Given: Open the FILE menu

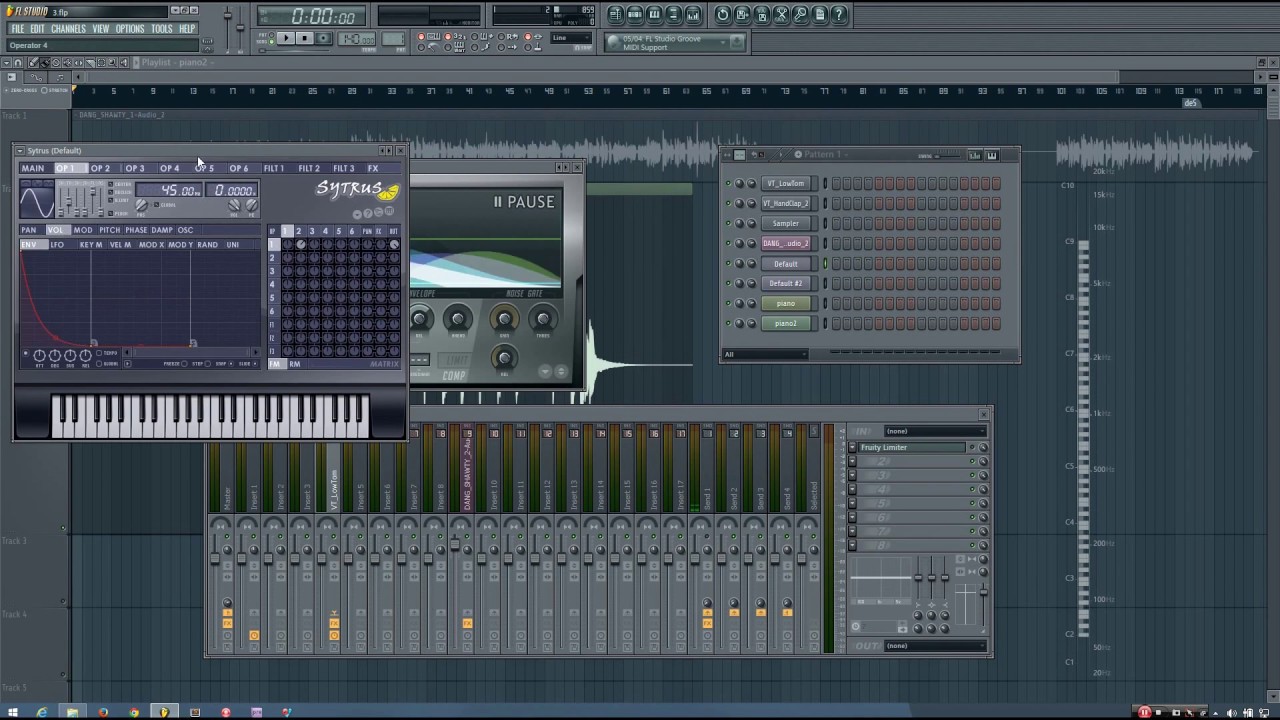Looking at the screenshot, I should [x=18, y=29].
